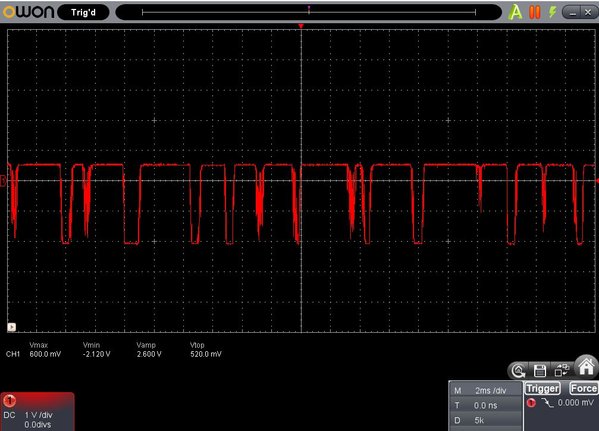The image size is (599, 431).
Task: Click the Force trigger button
Action: pyautogui.click(x=584, y=389)
